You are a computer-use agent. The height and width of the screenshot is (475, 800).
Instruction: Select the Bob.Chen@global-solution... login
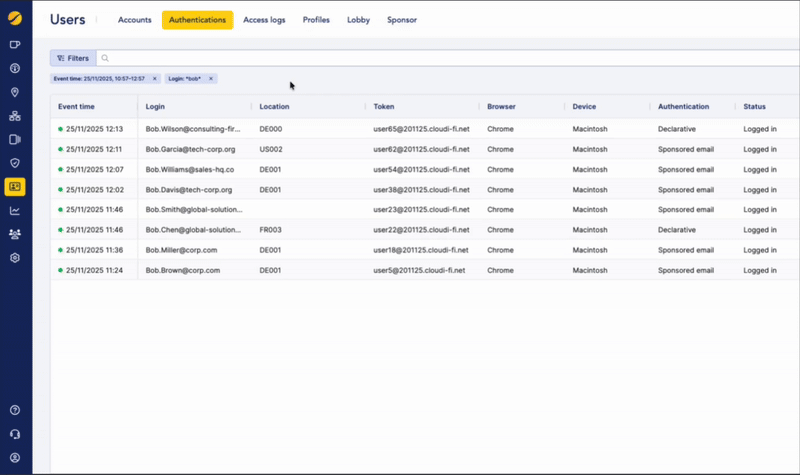(x=193, y=230)
